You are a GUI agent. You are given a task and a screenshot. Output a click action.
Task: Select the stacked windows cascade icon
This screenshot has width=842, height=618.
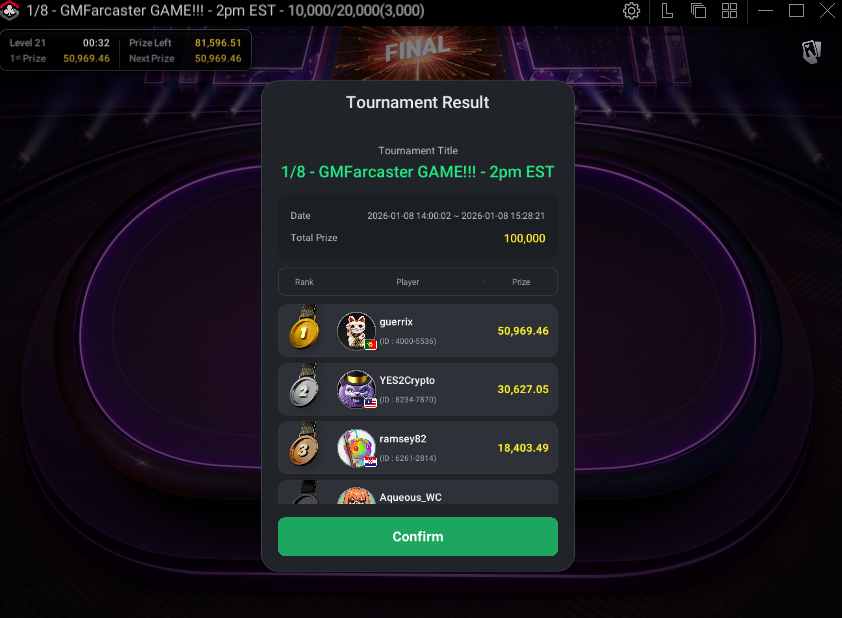coord(698,11)
